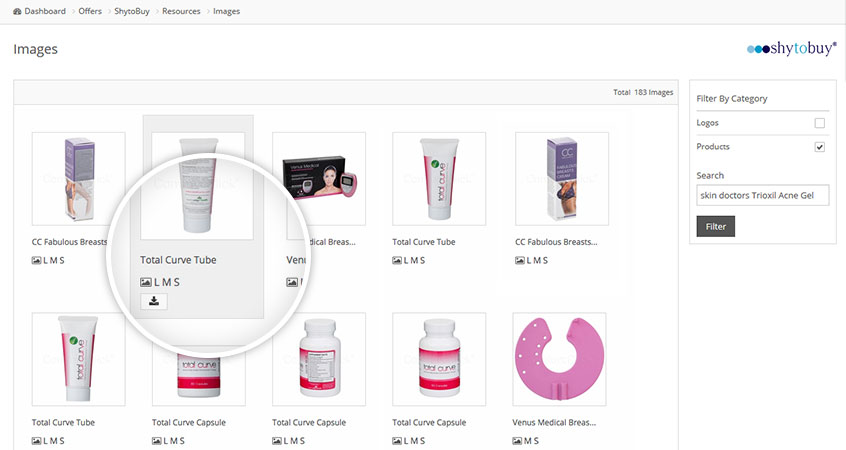This screenshot has height=450, width=846.
Task: Click the 'Total 183 Images' count text
Action: tap(643, 92)
